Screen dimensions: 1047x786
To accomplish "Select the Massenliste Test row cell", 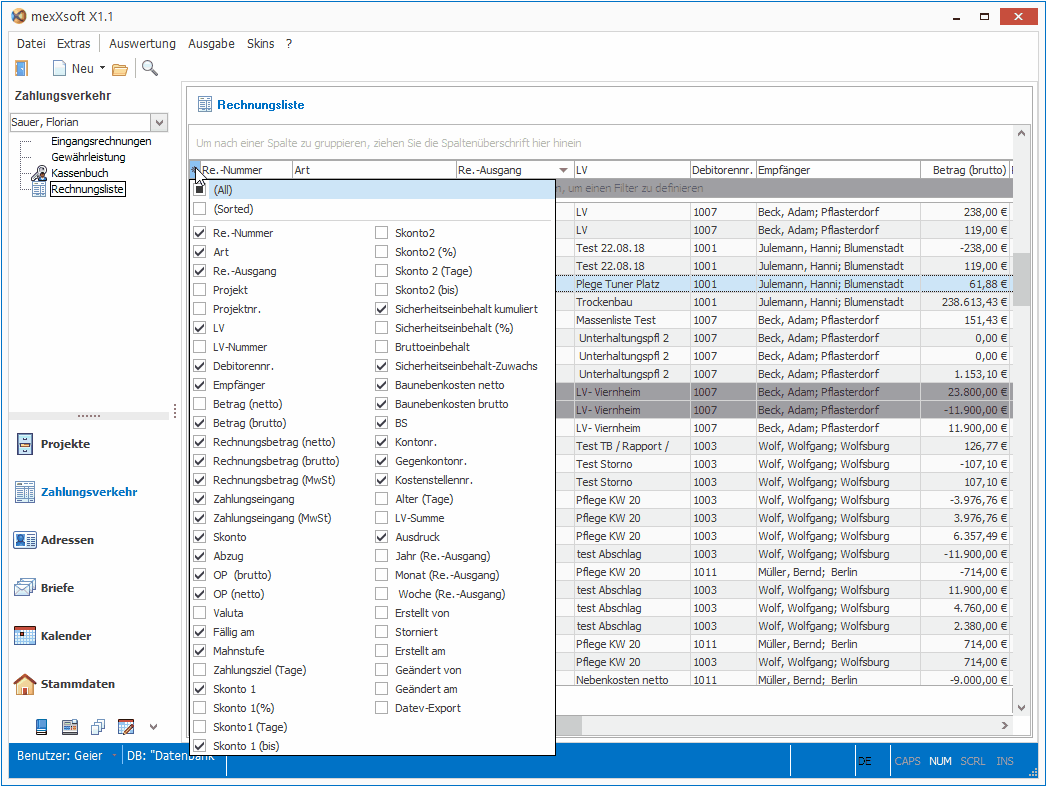I will click(632, 320).
